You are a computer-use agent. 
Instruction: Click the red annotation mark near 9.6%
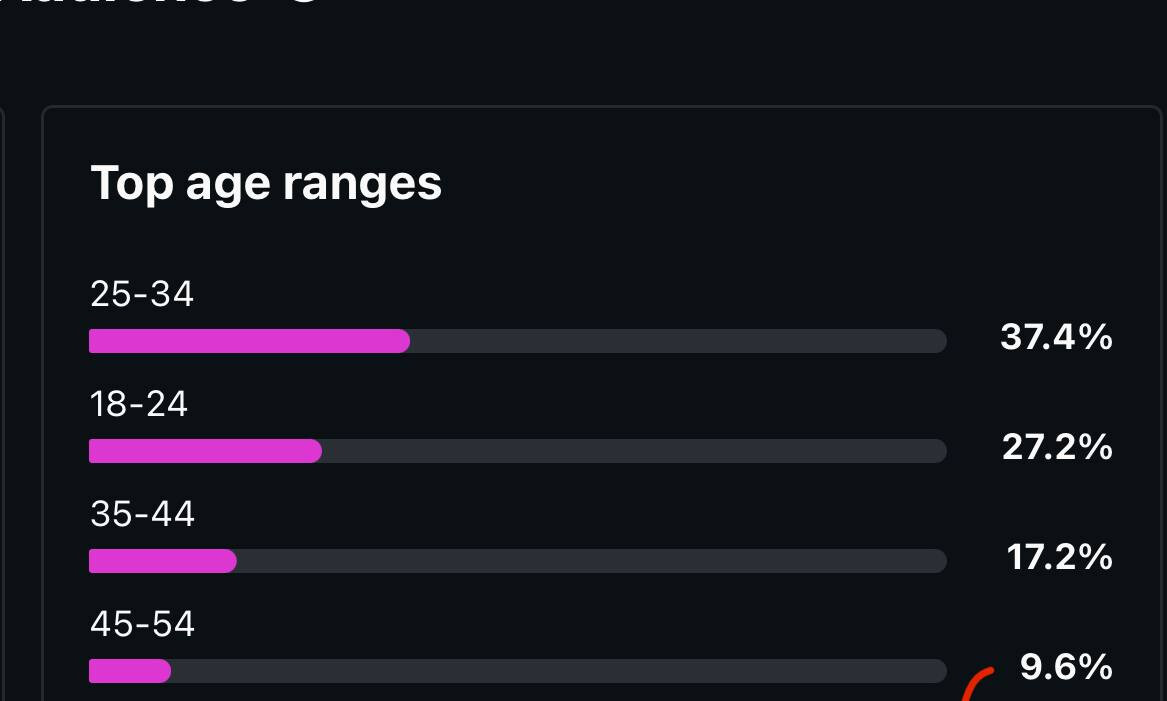(x=976, y=684)
